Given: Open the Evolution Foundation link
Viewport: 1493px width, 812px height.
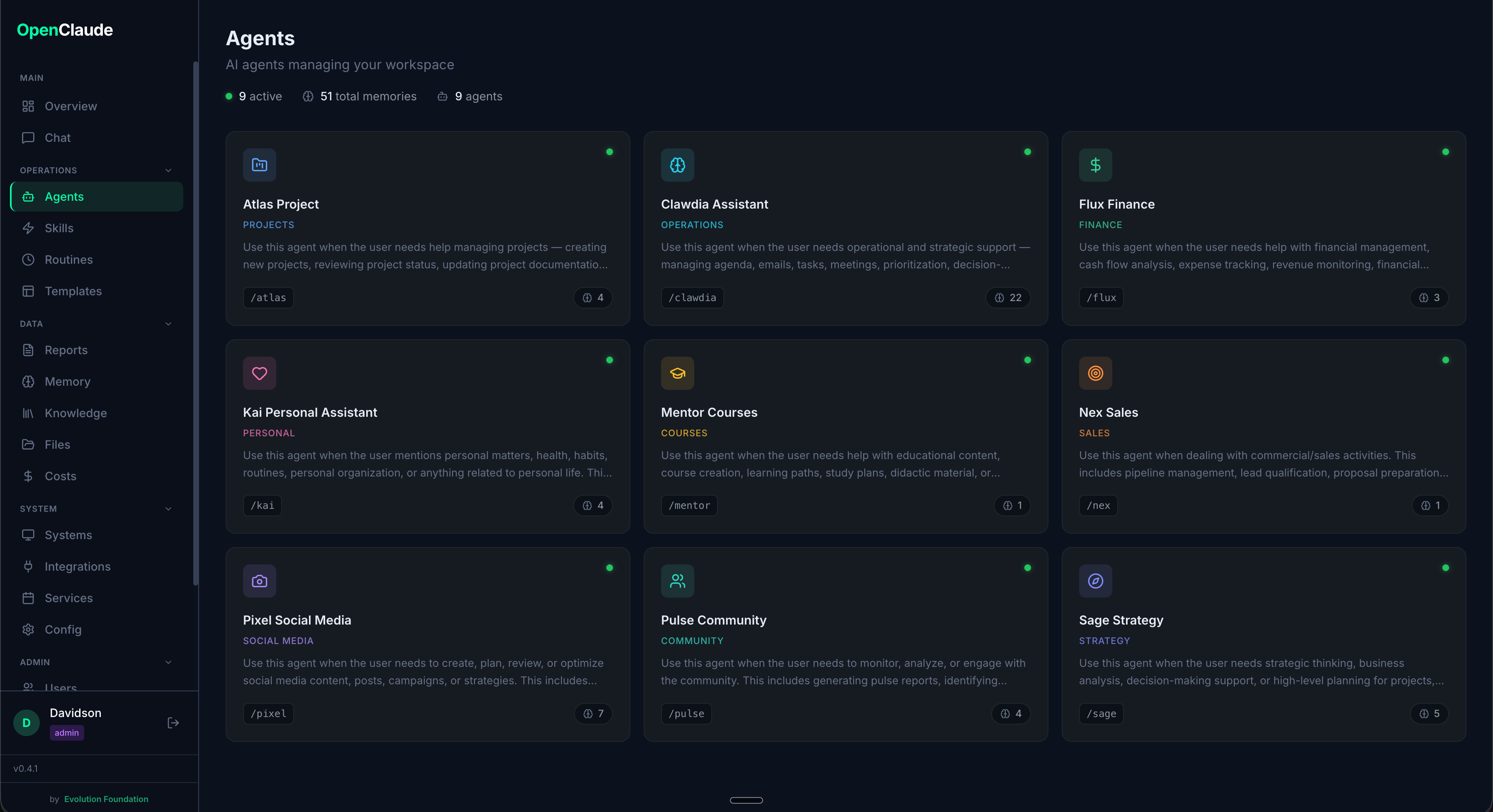Looking at the screenshot, I should 106,799.
